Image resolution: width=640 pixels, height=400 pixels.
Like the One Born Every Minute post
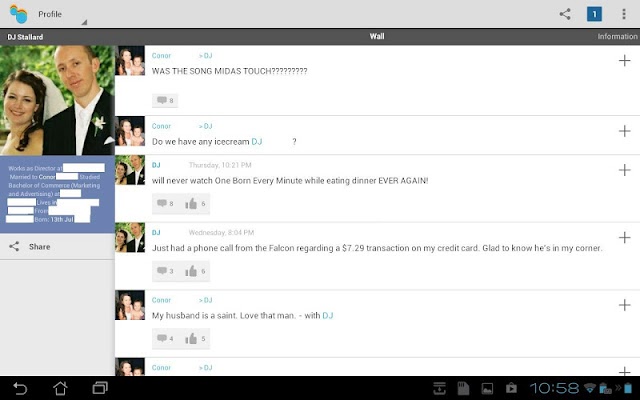(x=195, y=203)
